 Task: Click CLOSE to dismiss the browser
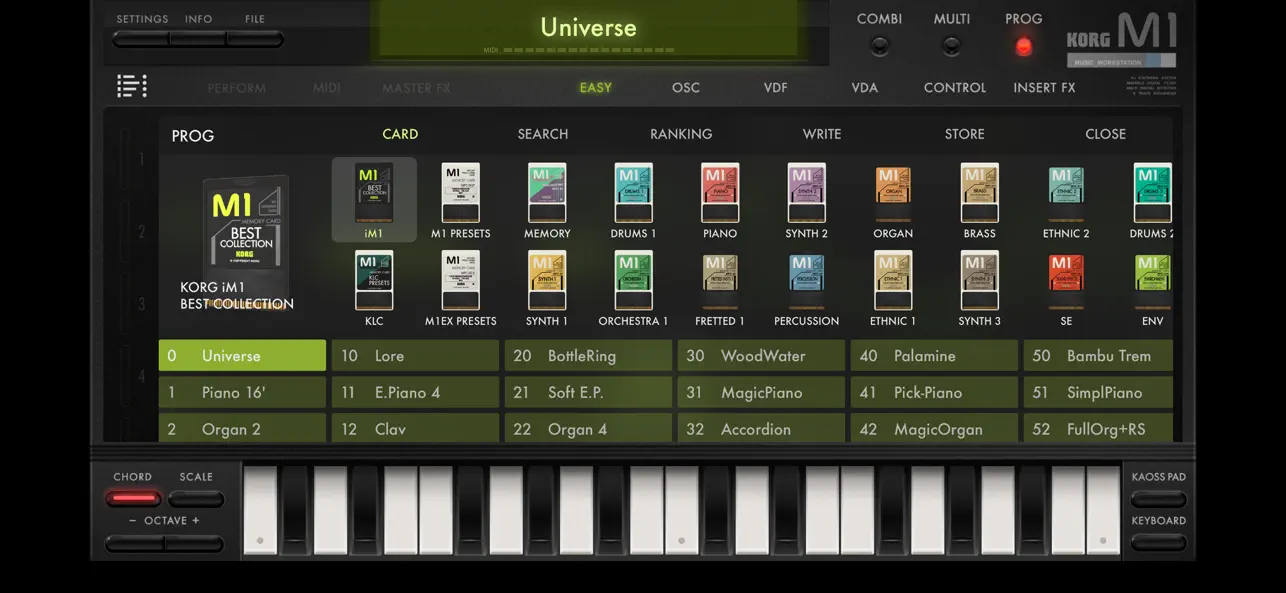[x=1106, y=134]
